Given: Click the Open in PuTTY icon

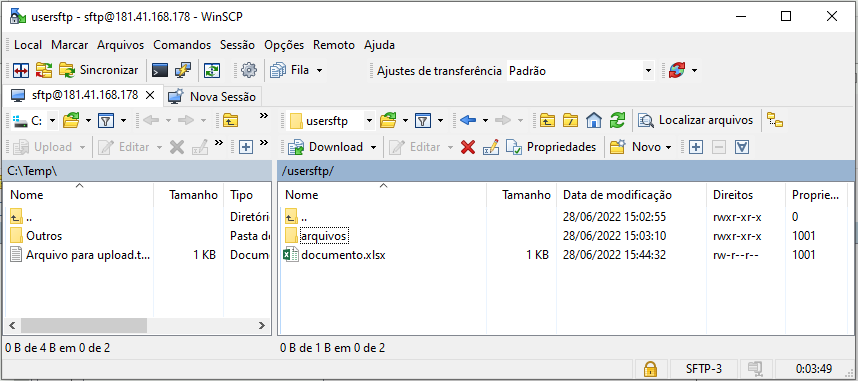Looking at the screenshot, I should pyautogui.click(x=183, y=70).
